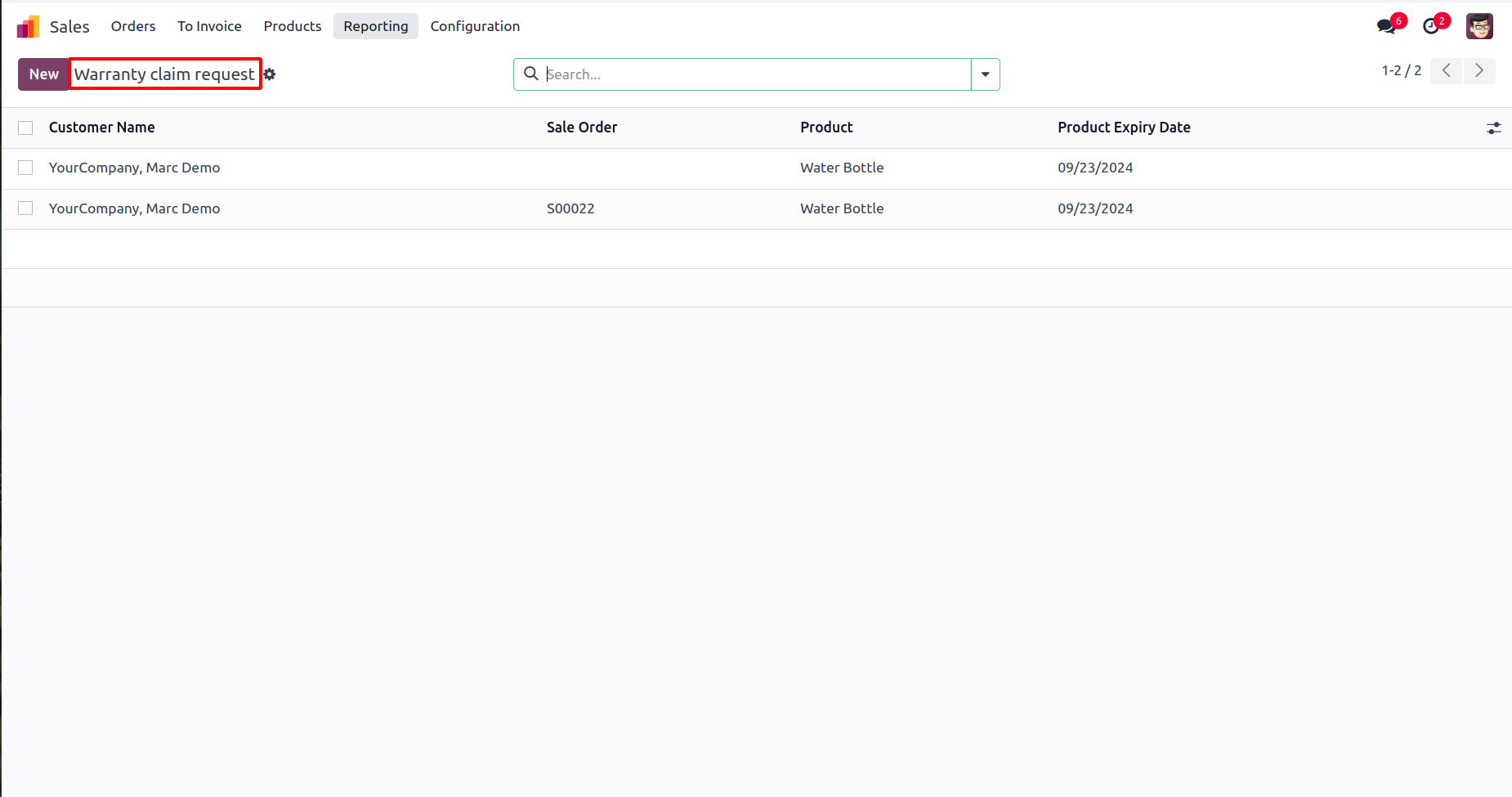Go to the previous page arrow
The width and height of the screenshot is (1512, 797).
(1446, 70)
